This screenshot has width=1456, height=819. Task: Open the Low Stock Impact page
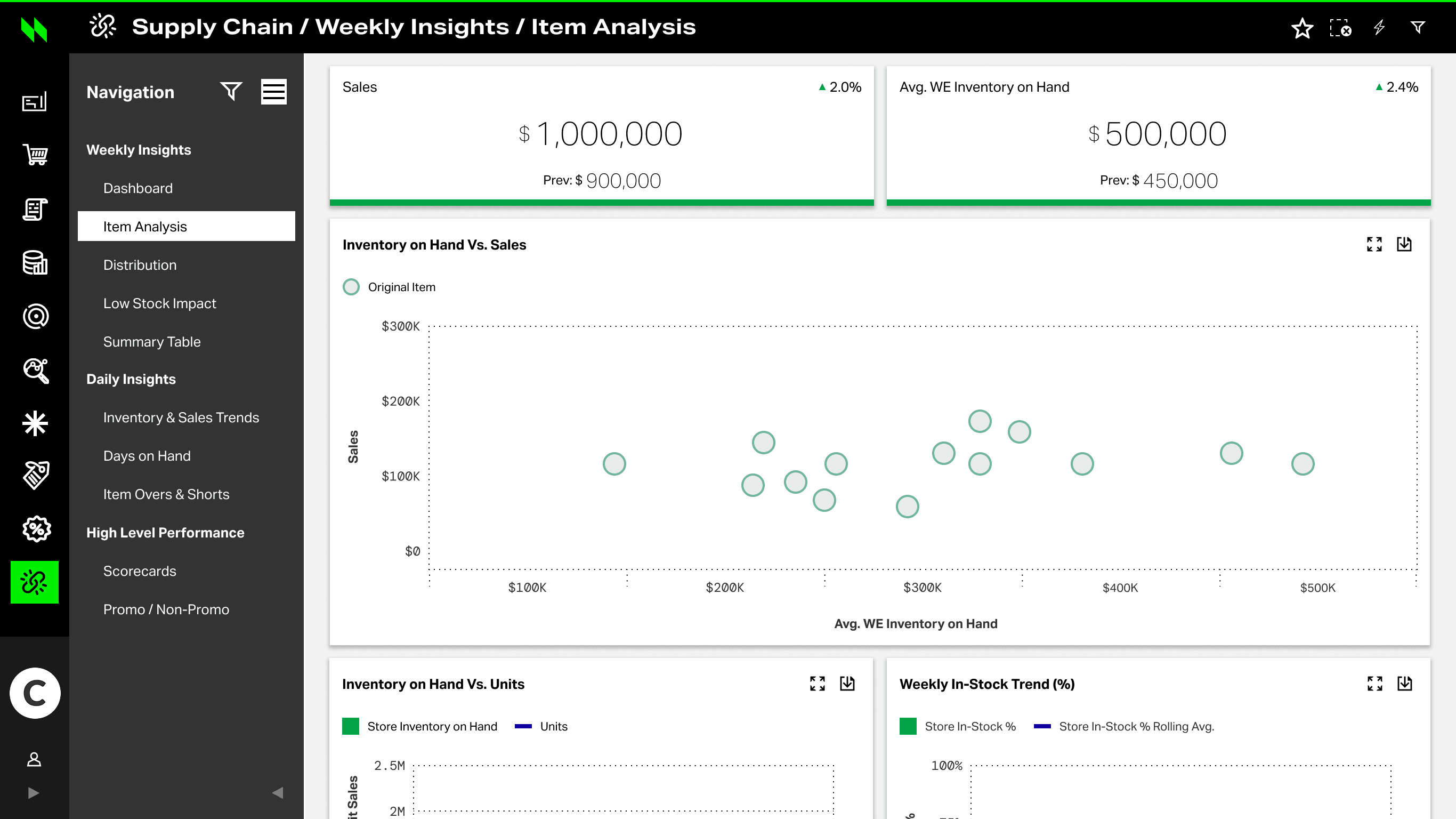coord(159,303)
